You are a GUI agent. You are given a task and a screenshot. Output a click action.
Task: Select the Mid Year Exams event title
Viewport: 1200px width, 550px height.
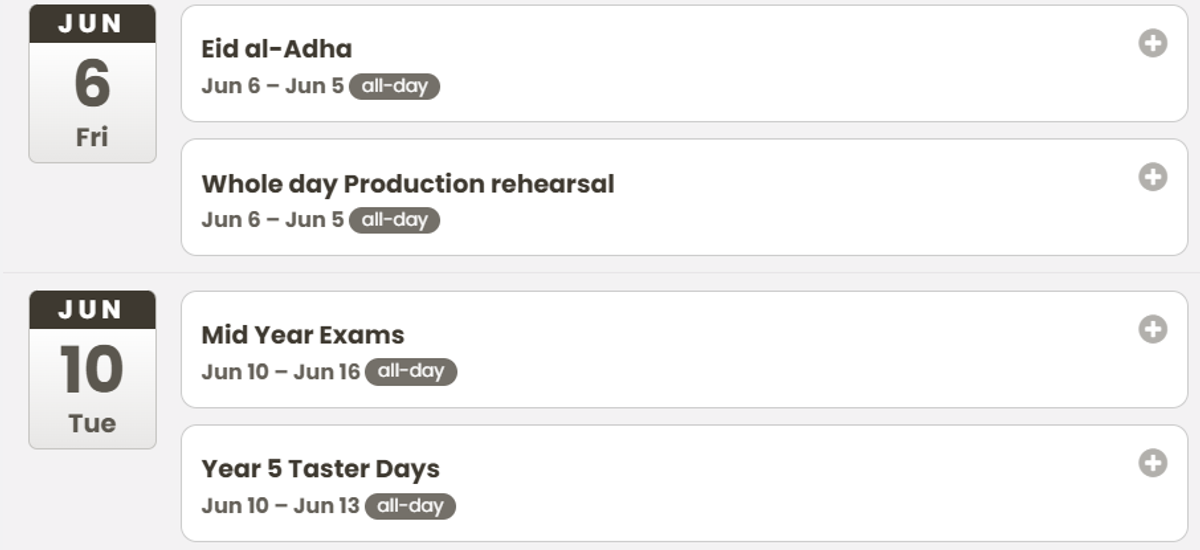point(303,335)
